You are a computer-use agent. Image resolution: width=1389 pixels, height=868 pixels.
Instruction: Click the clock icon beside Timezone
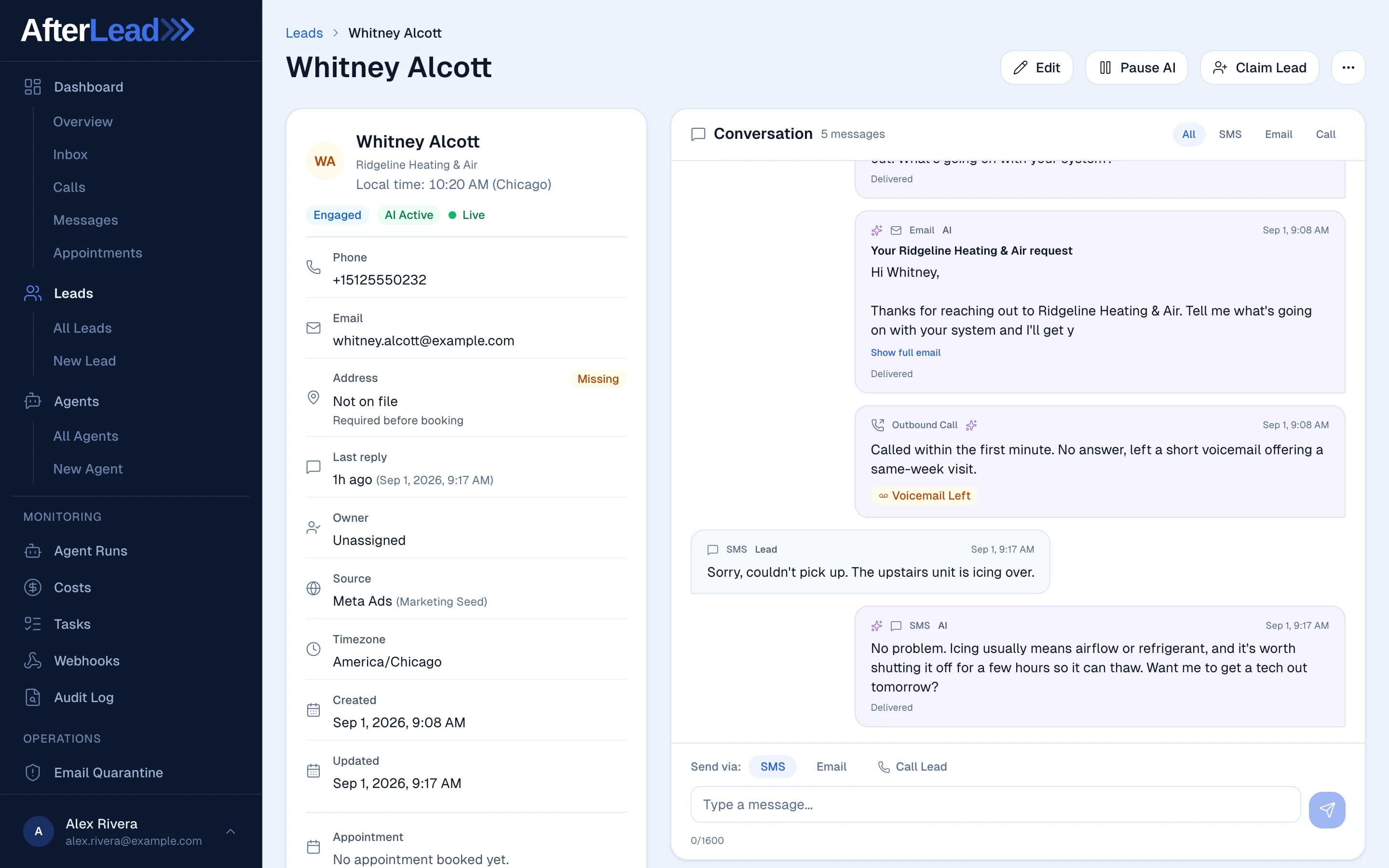[x=313, y=649]
